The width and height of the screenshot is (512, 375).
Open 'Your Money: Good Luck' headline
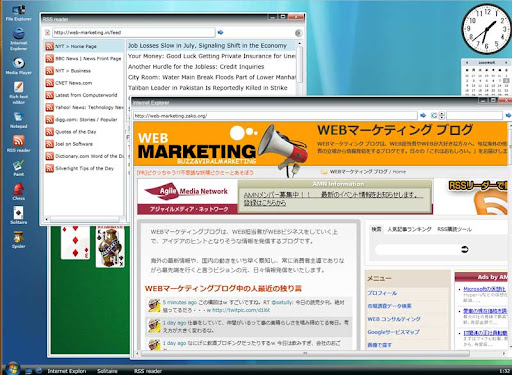click(x=212, y=56)
